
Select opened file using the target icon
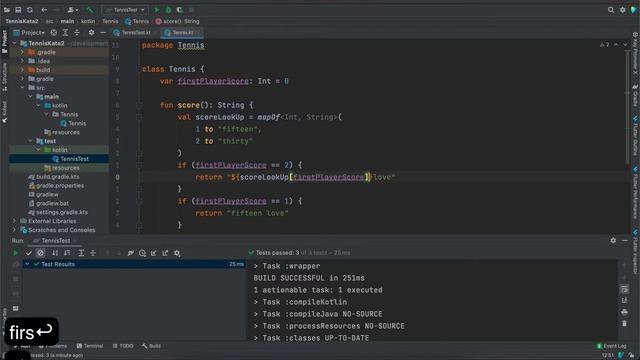click(x=53, y=32)
